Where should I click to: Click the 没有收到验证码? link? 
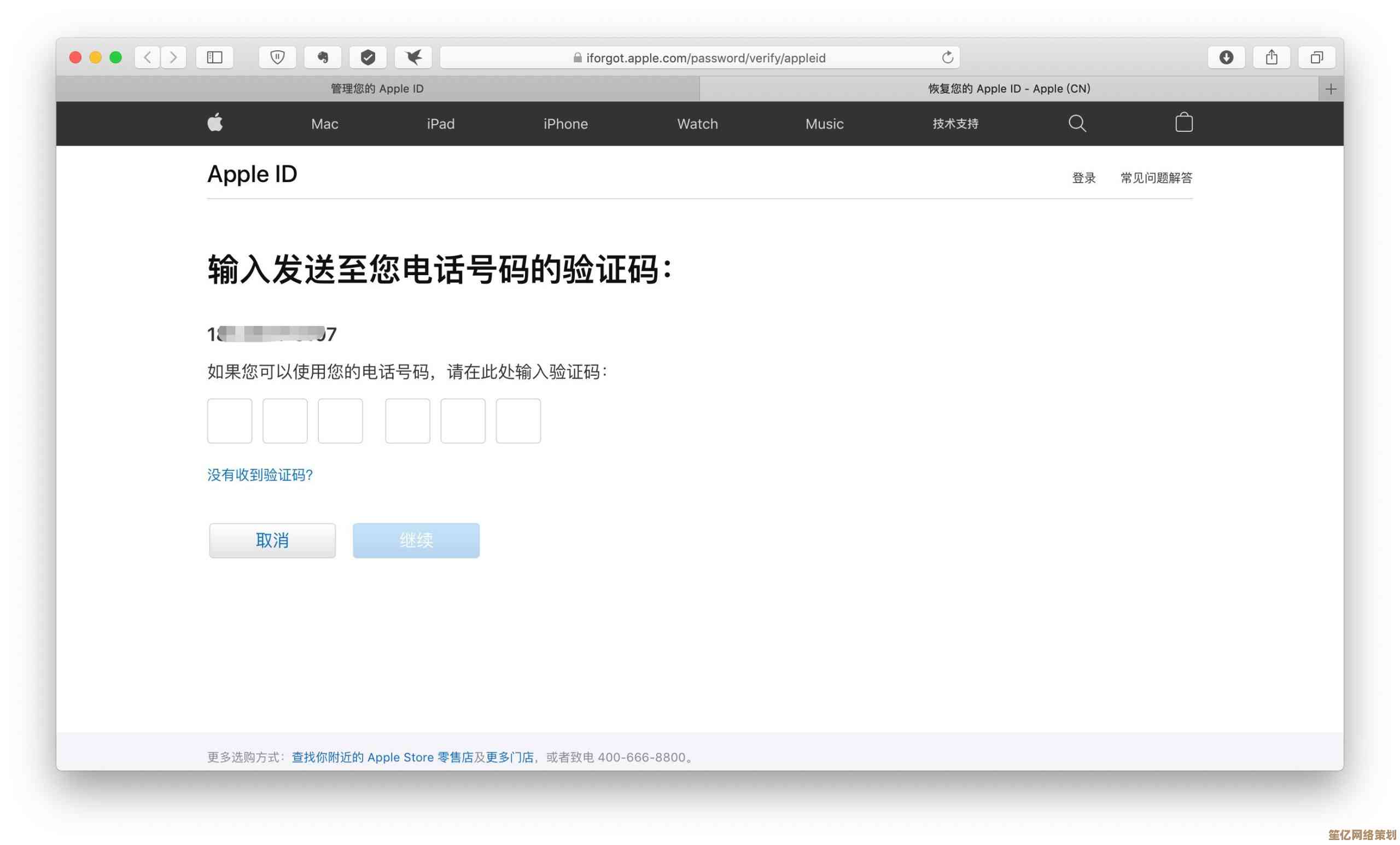point(260,475)
